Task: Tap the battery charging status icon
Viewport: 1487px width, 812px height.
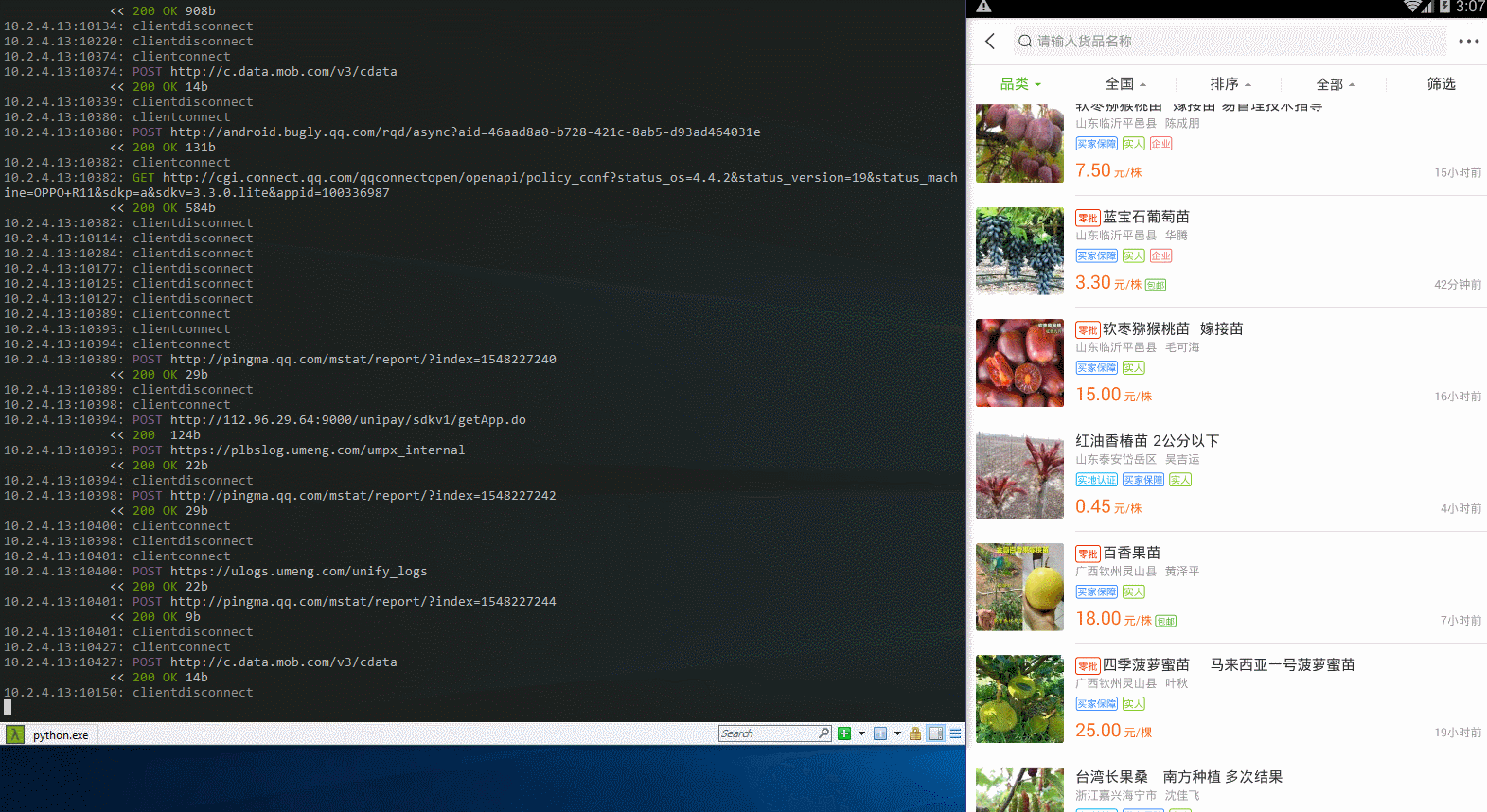Action: tap(1444, 7)
